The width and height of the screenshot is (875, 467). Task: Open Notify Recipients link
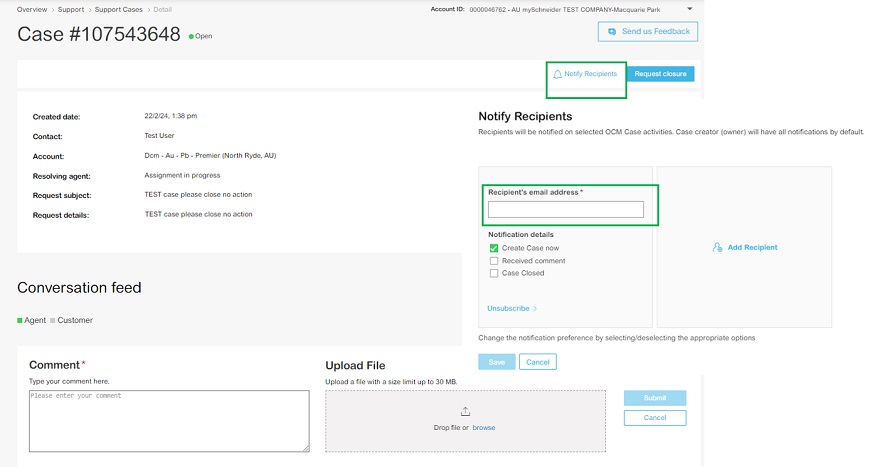tap(590, 74)
